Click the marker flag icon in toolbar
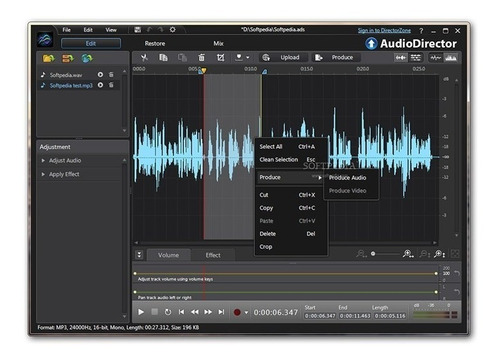500x361 pixels. [x=239, y=57]
